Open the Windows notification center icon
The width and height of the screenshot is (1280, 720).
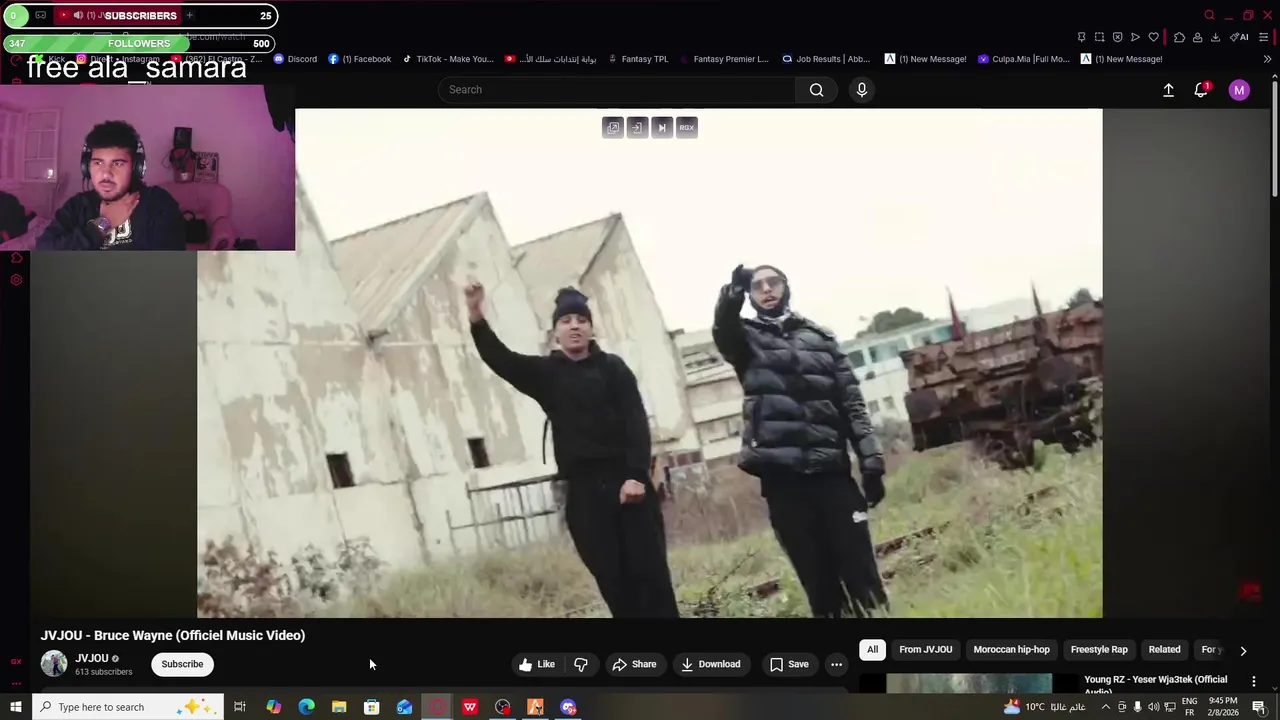click(1259, 707)
